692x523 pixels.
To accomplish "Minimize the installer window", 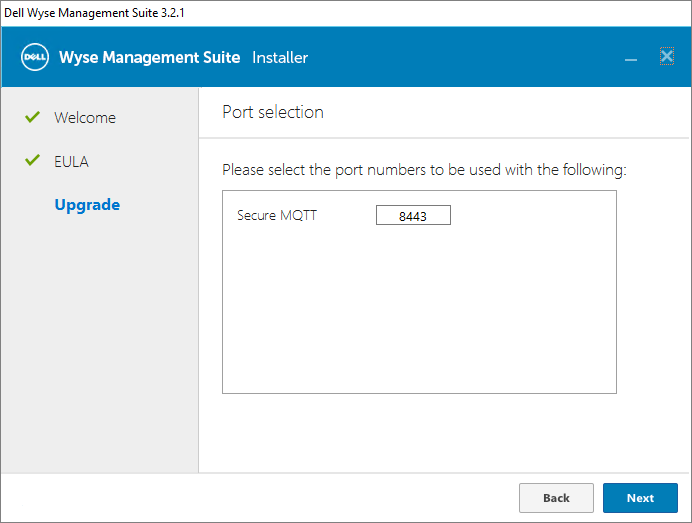I will click(631, 59).
